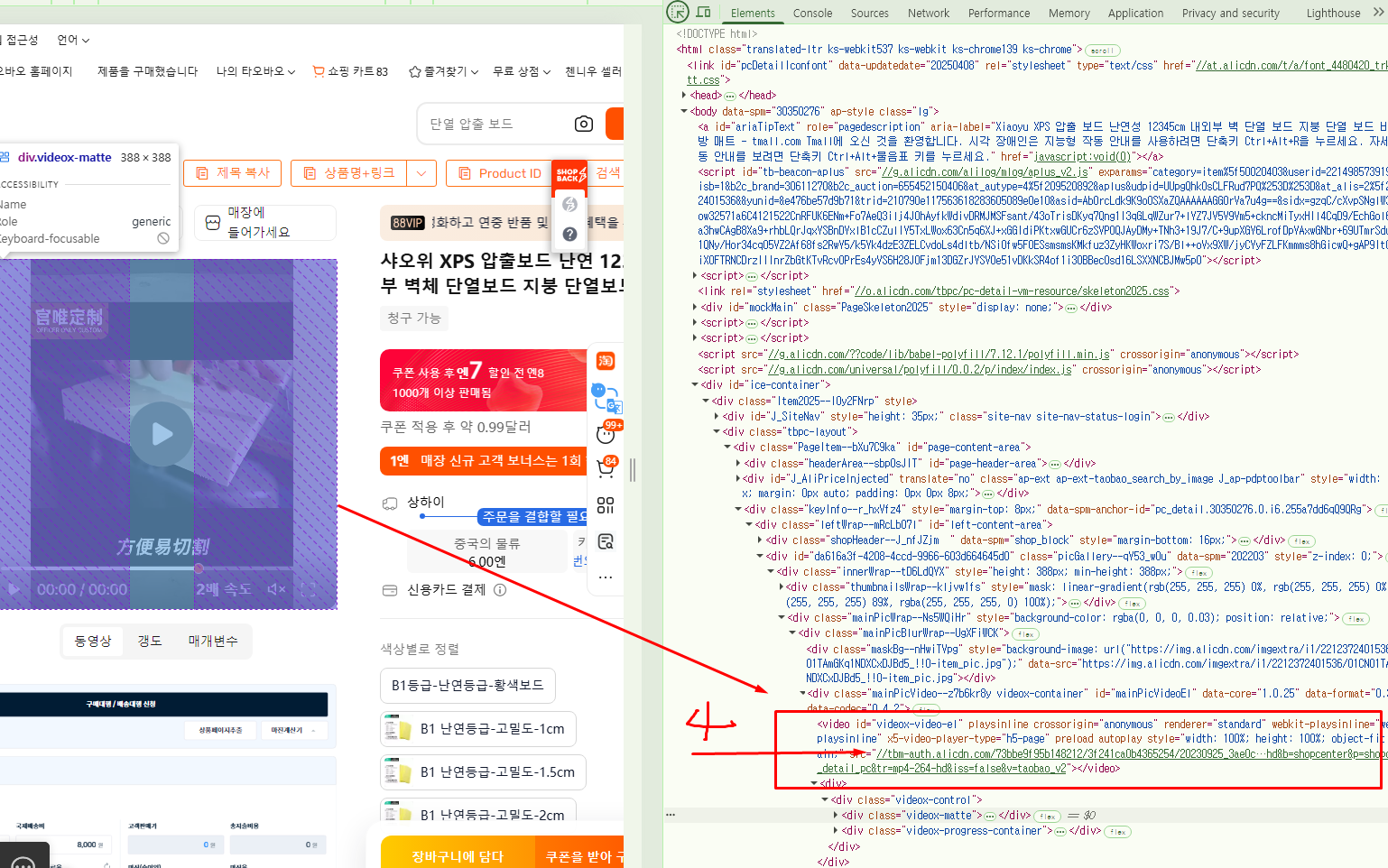The image size is (1388, 868).
Task: Select the 갱도 tab under the gallery
Action: point(150,641)
